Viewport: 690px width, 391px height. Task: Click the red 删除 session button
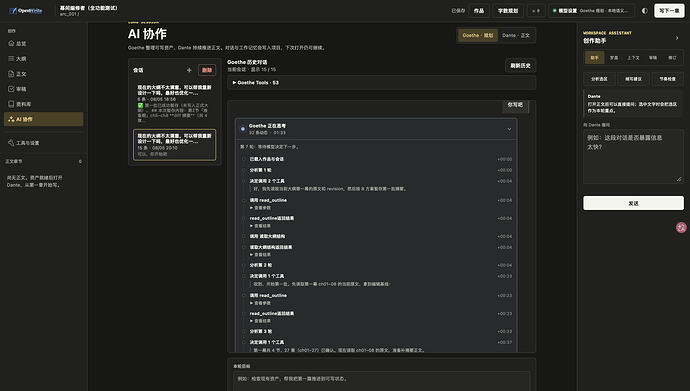pyautogui.click(x=207, y=70)
